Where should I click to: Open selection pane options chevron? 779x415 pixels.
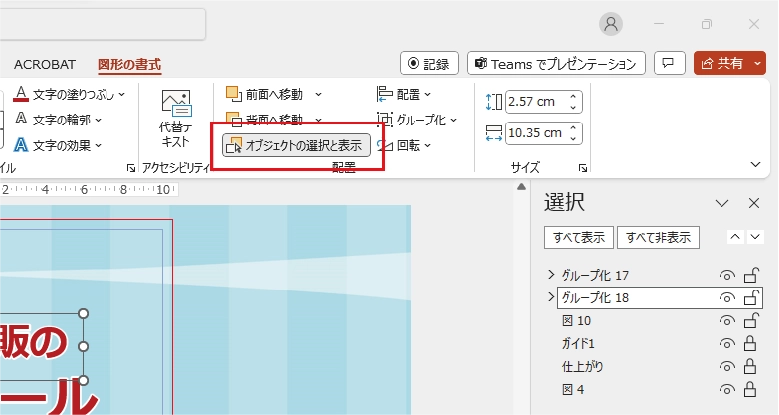pos(722,203)
